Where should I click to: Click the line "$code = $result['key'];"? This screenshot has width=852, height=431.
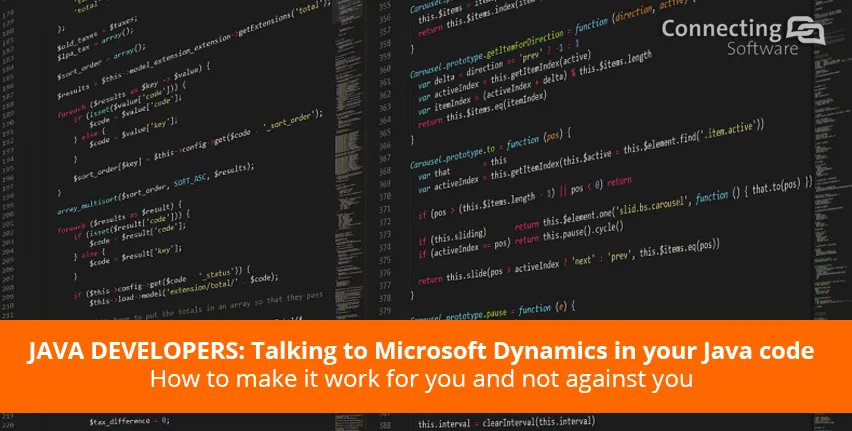pos(135,255)
